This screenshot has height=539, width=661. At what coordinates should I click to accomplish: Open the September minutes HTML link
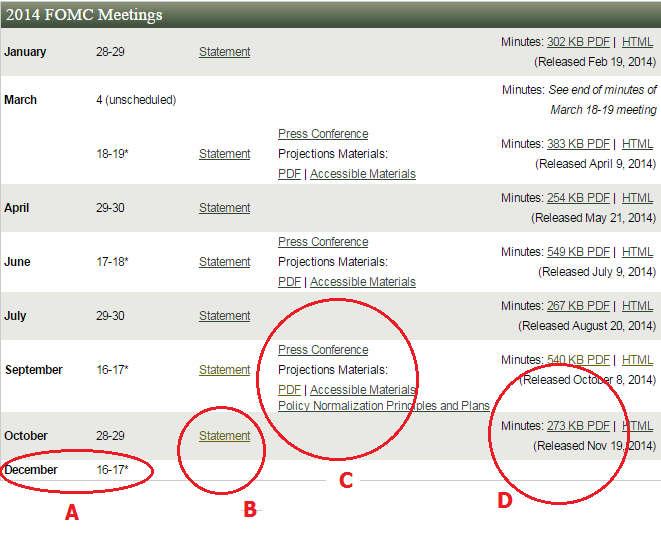pos(637,359)
